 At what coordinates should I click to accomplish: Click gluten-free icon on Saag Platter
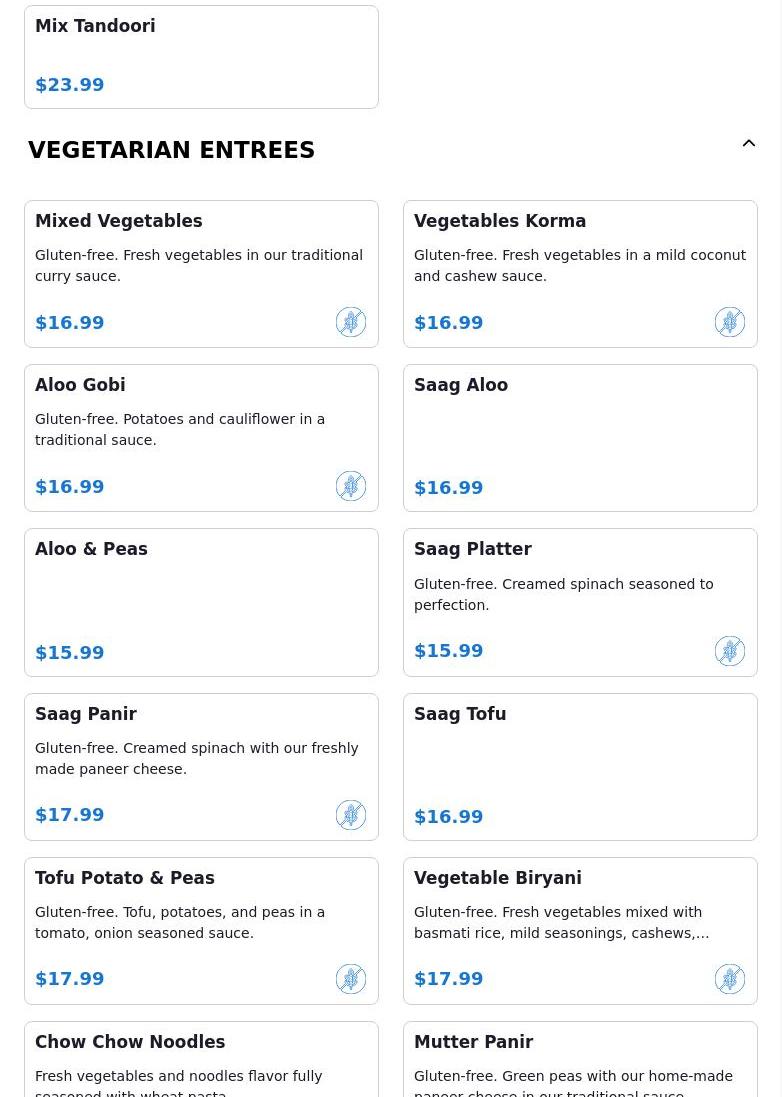(730, 651)
